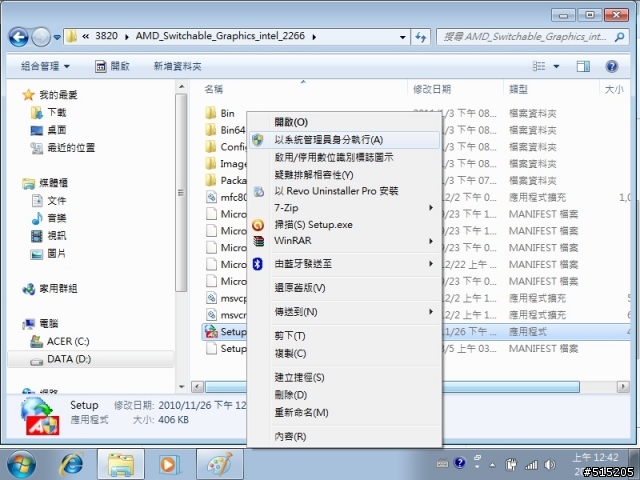Click 新增資料夾 button
Viewport: 640px width, 480px height.
tap(177, 66)
